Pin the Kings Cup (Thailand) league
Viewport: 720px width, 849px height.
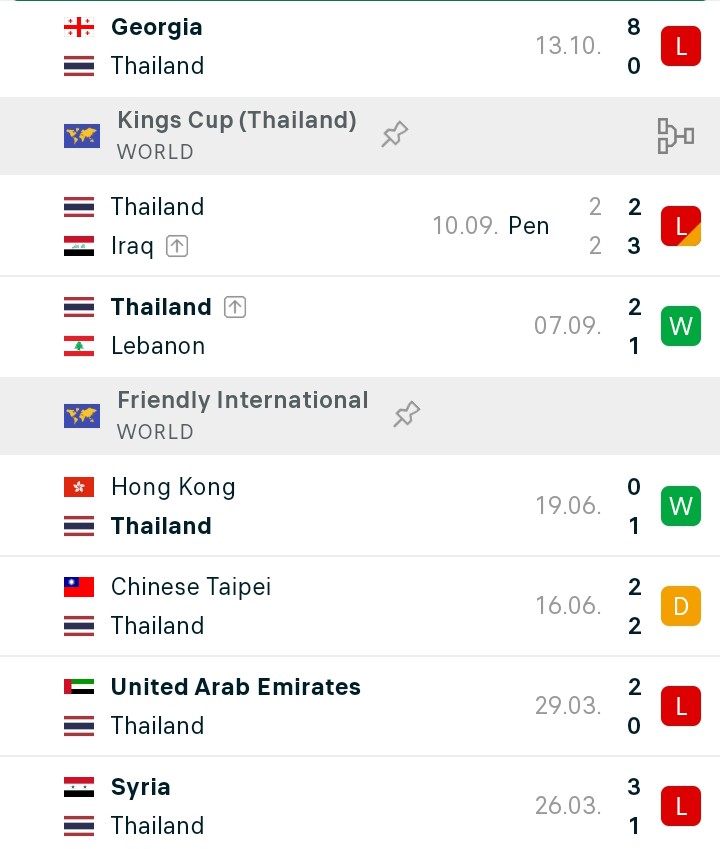395,134
